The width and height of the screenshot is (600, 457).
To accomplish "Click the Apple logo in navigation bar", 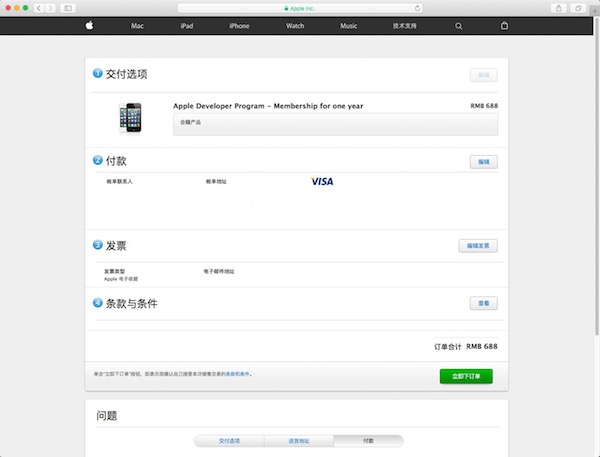I will coord(88,26).
